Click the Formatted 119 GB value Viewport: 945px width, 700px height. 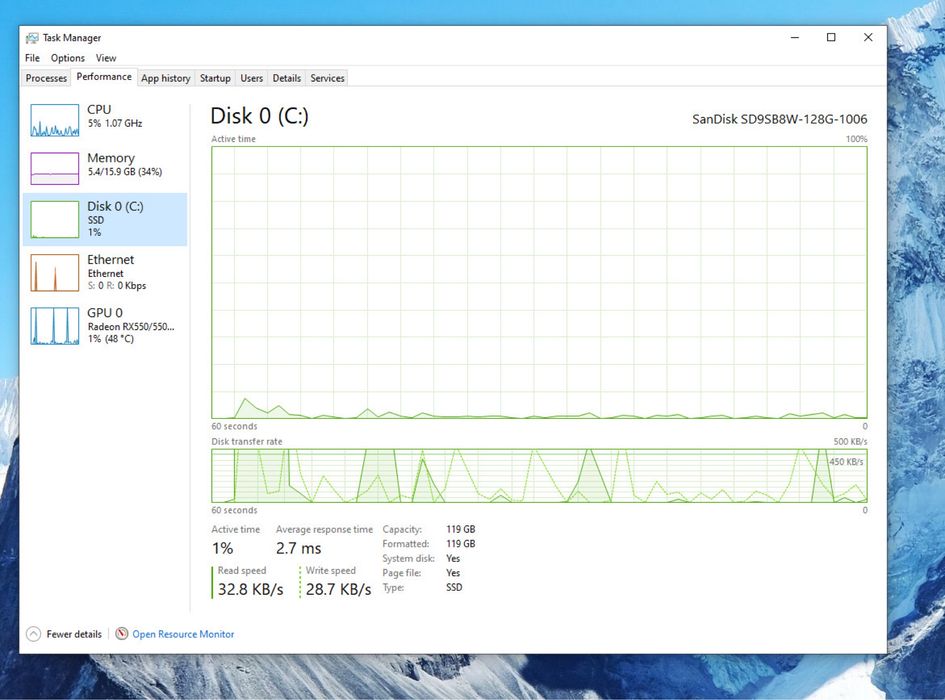click(x=460, y=543)
